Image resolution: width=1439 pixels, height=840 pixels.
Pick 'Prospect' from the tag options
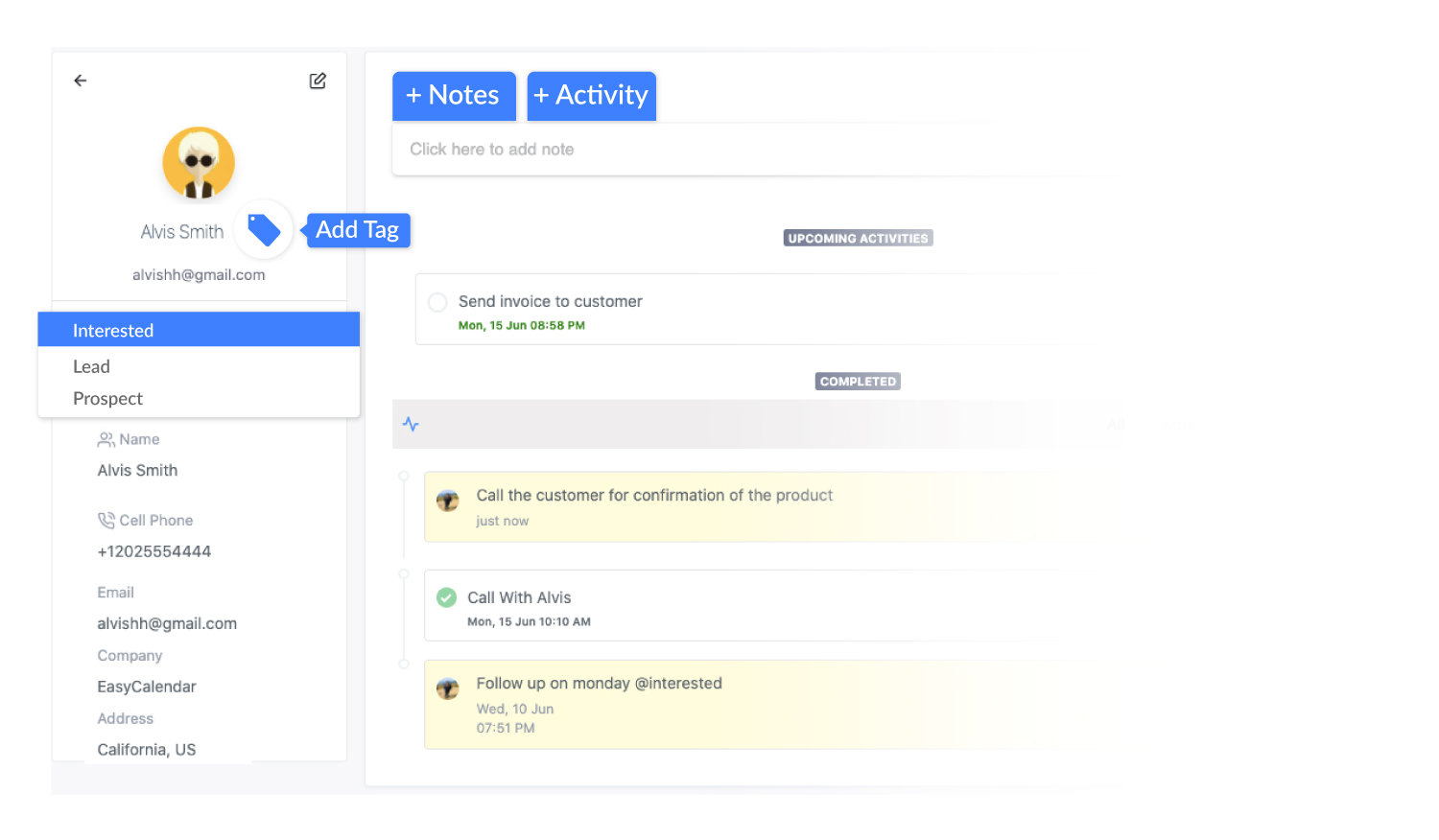[x=107, y=398]
